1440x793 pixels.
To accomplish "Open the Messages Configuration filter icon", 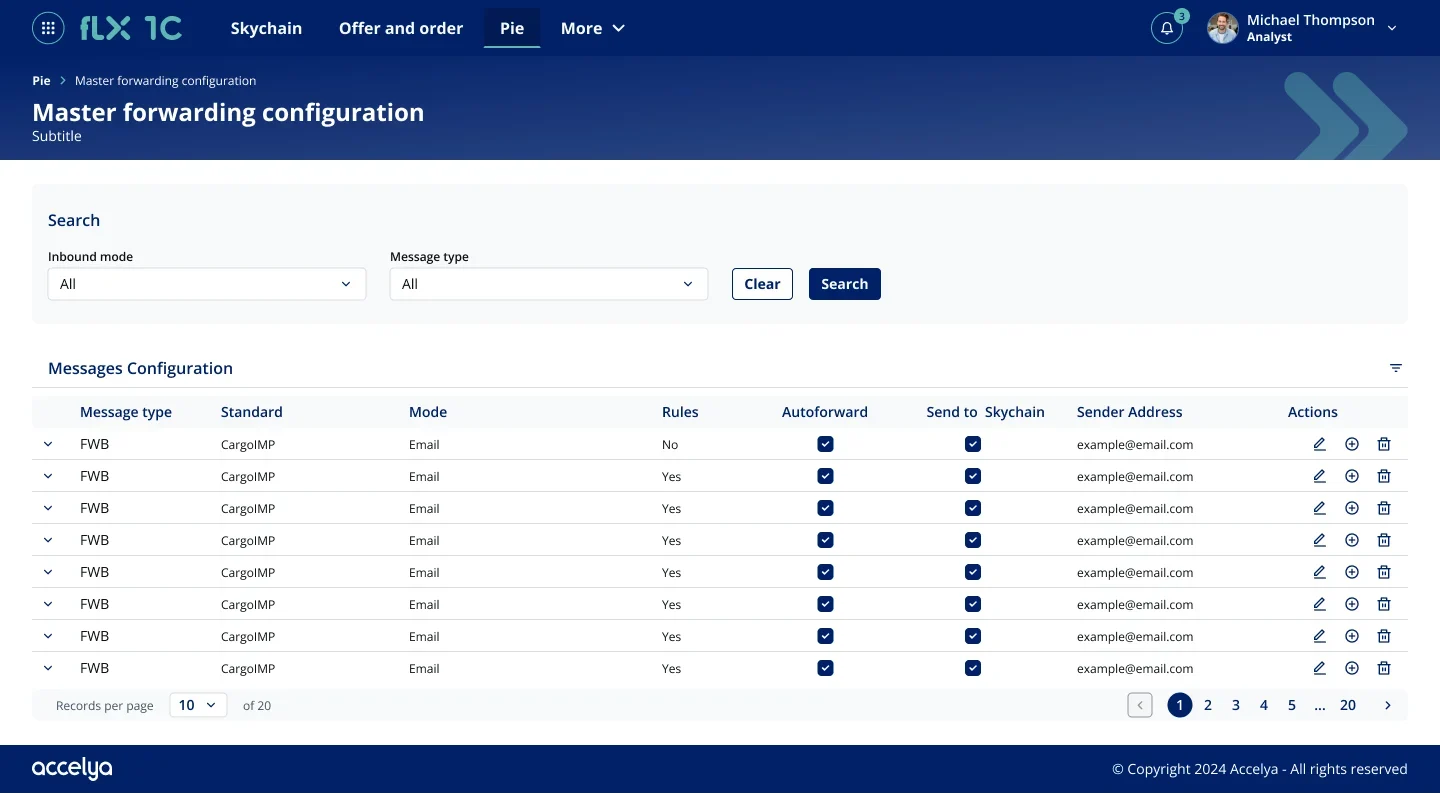I will pos(1396,368).
